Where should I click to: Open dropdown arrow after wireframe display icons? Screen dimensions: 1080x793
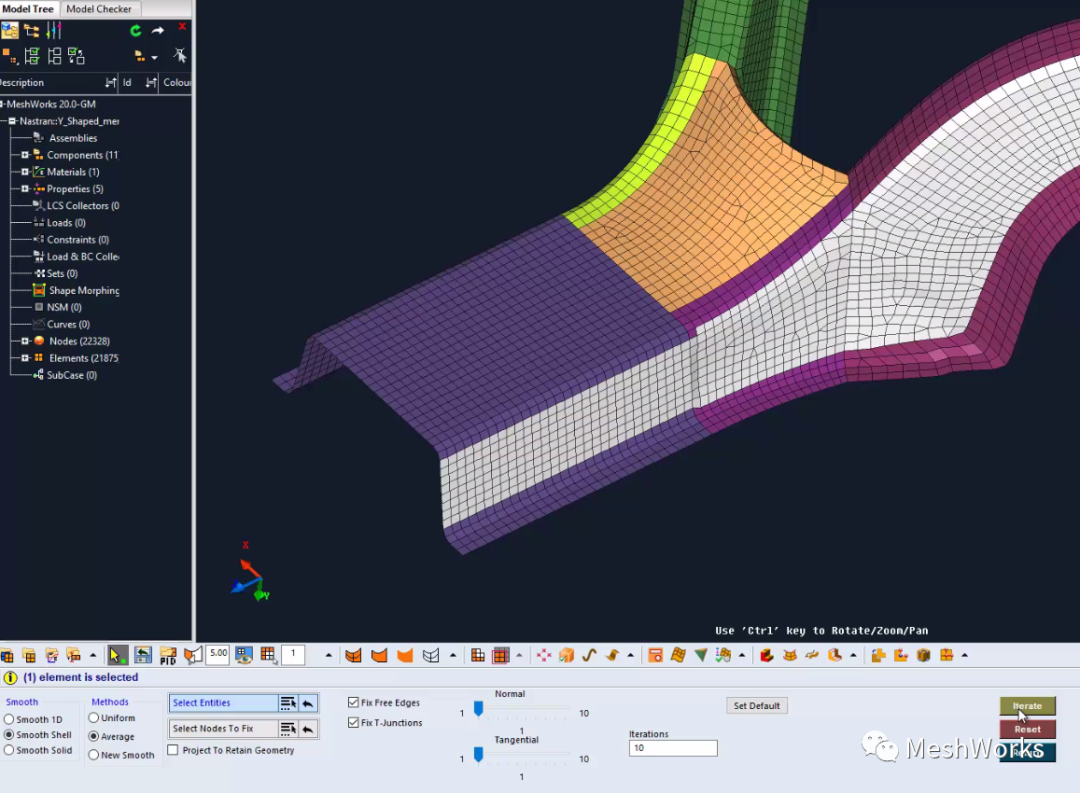[x=453, y=655]
